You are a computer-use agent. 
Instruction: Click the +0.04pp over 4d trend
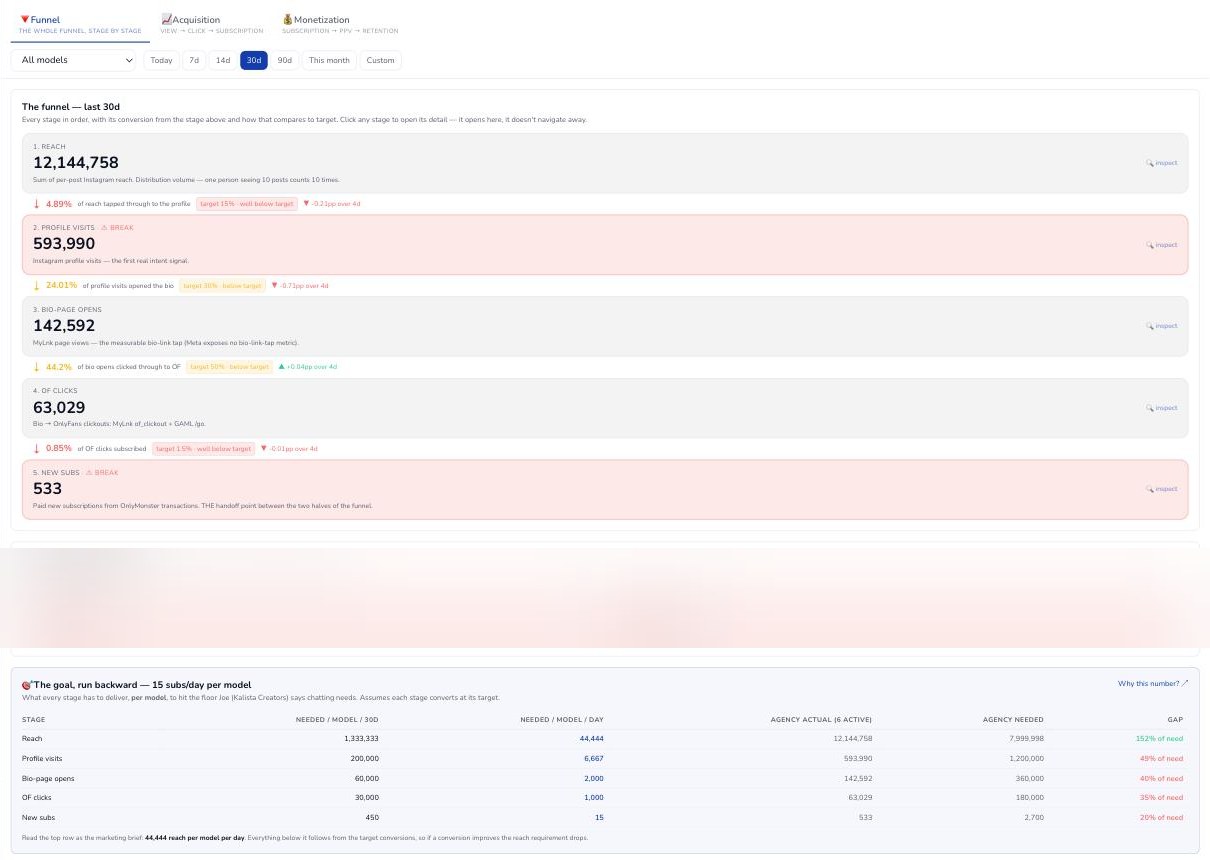tap(307, 367)
